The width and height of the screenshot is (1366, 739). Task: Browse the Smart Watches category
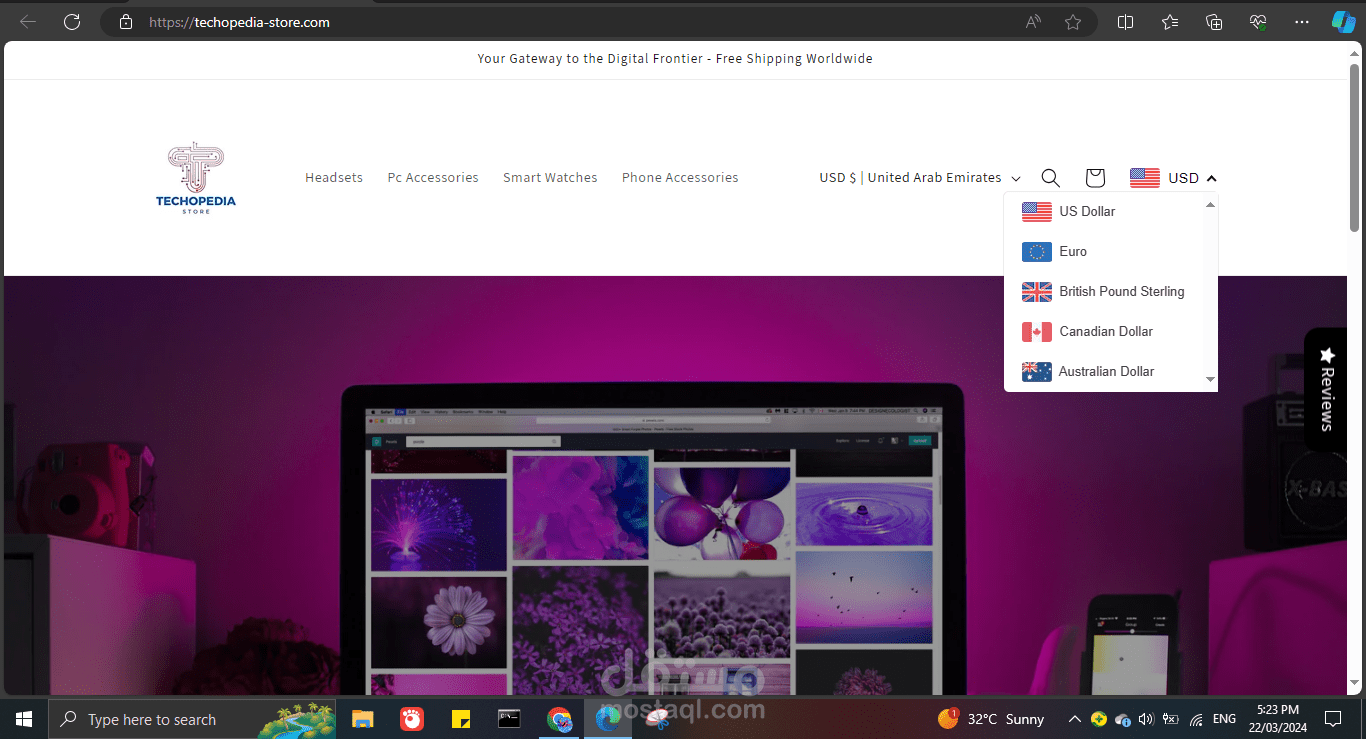[550, 178]
